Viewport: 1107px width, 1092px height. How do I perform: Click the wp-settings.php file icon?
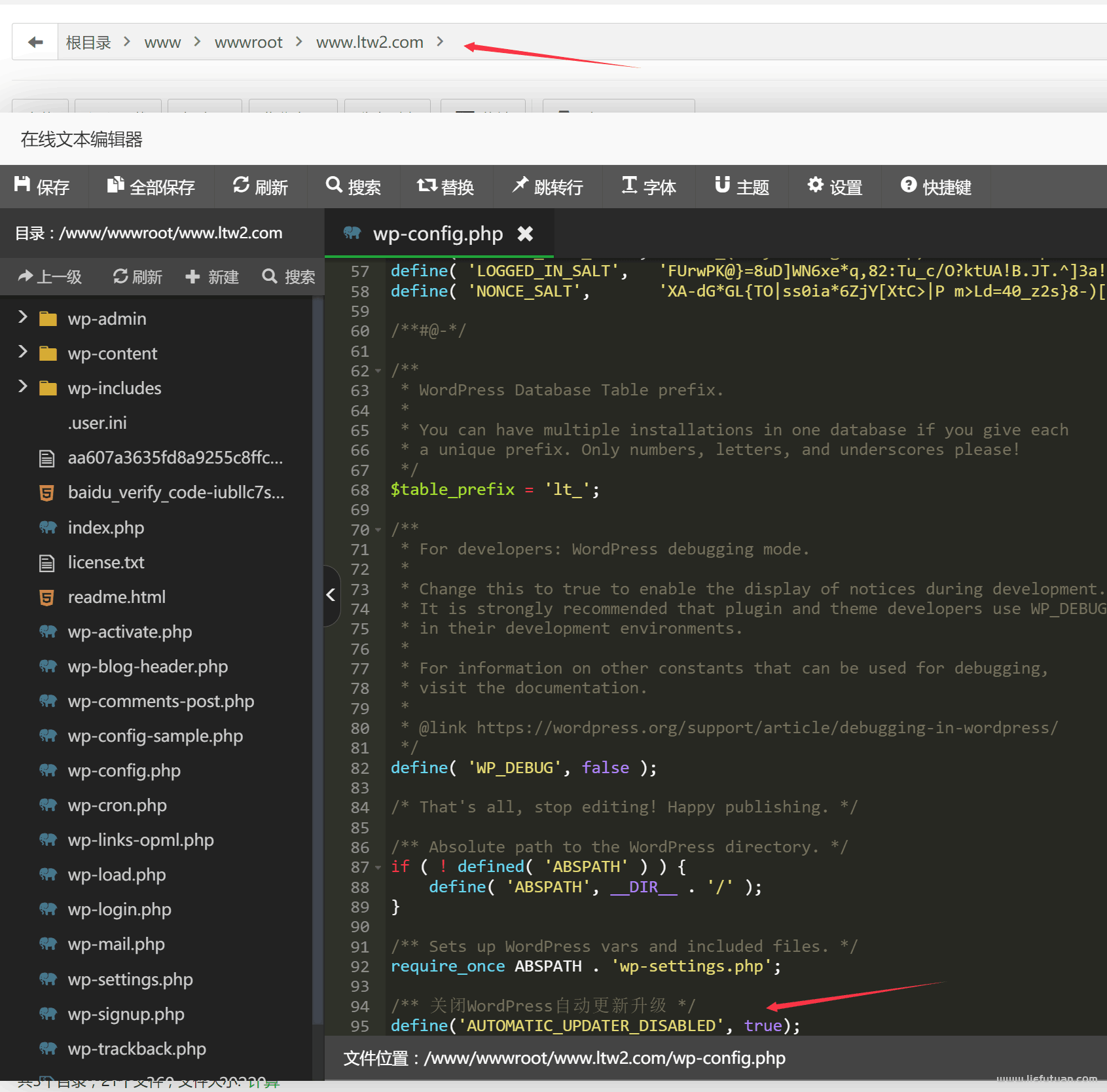pyautogui.click(x=48, y=979)
